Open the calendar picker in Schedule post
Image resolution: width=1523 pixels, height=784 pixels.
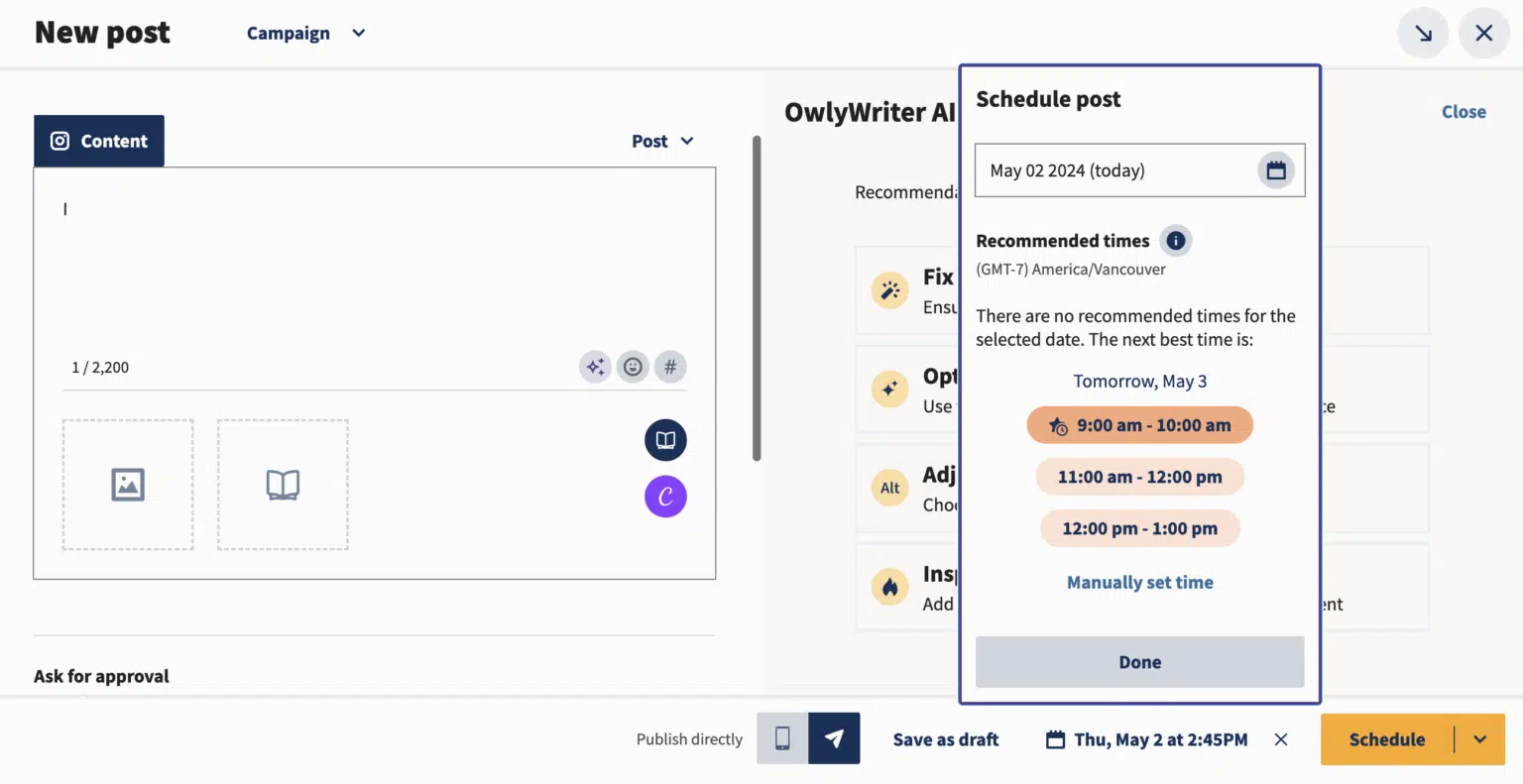tap(1276, 169)
